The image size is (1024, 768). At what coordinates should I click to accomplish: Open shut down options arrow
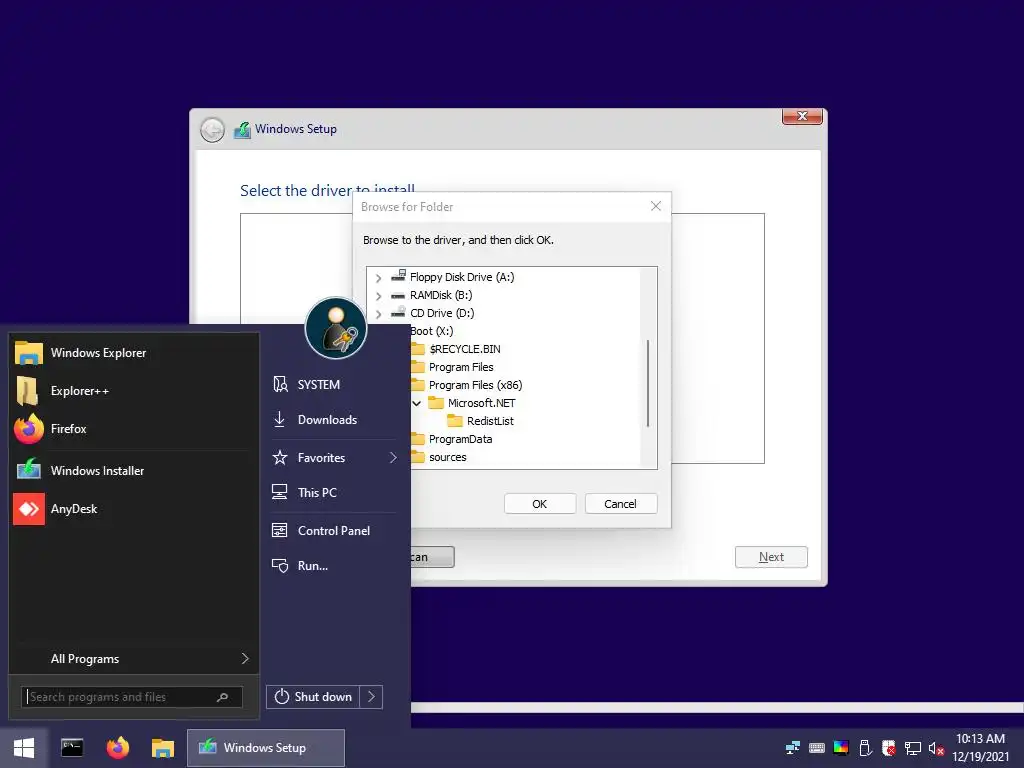[371, 697]
